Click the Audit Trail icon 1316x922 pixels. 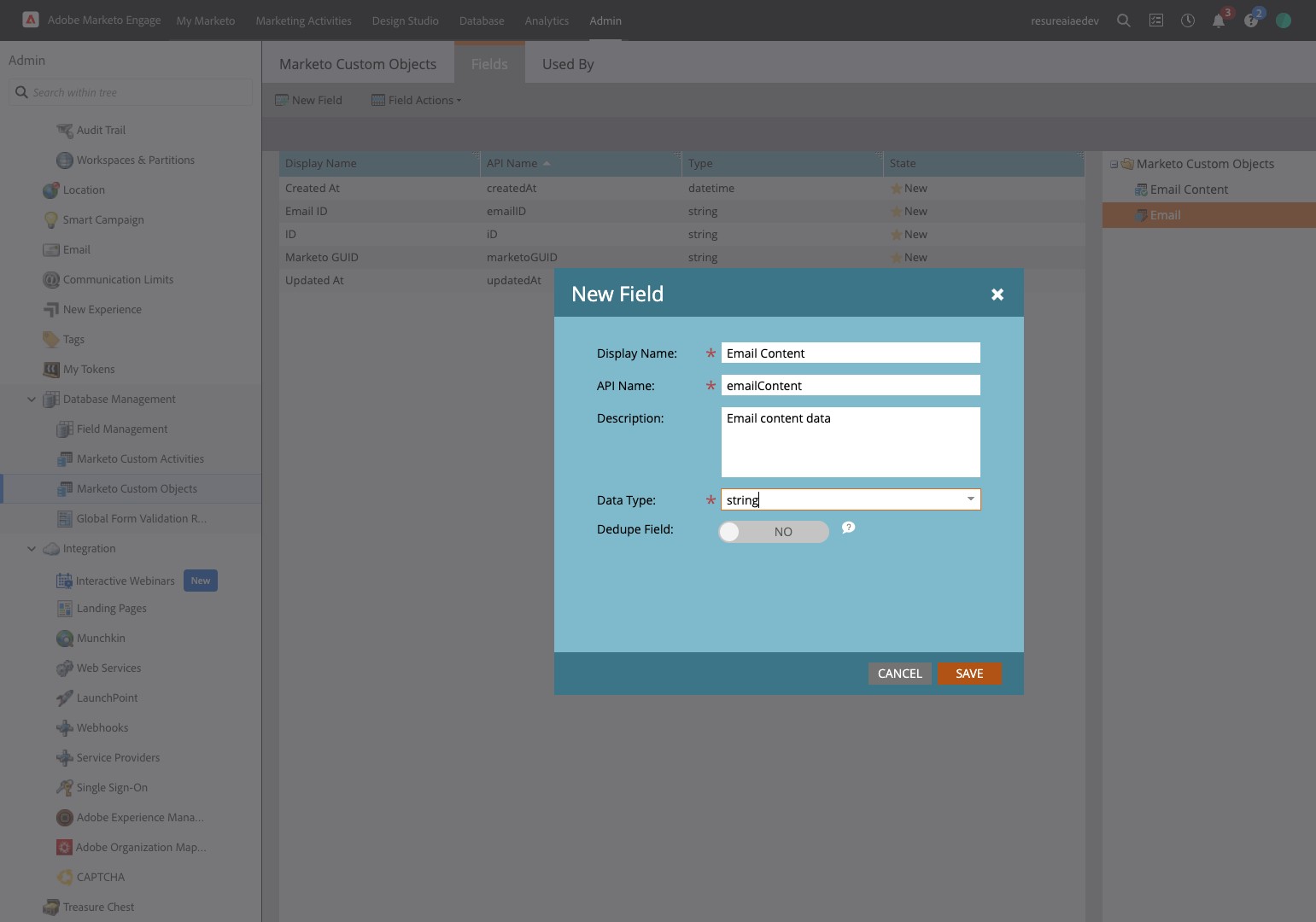pyautogui.click(x=65, y=131)
